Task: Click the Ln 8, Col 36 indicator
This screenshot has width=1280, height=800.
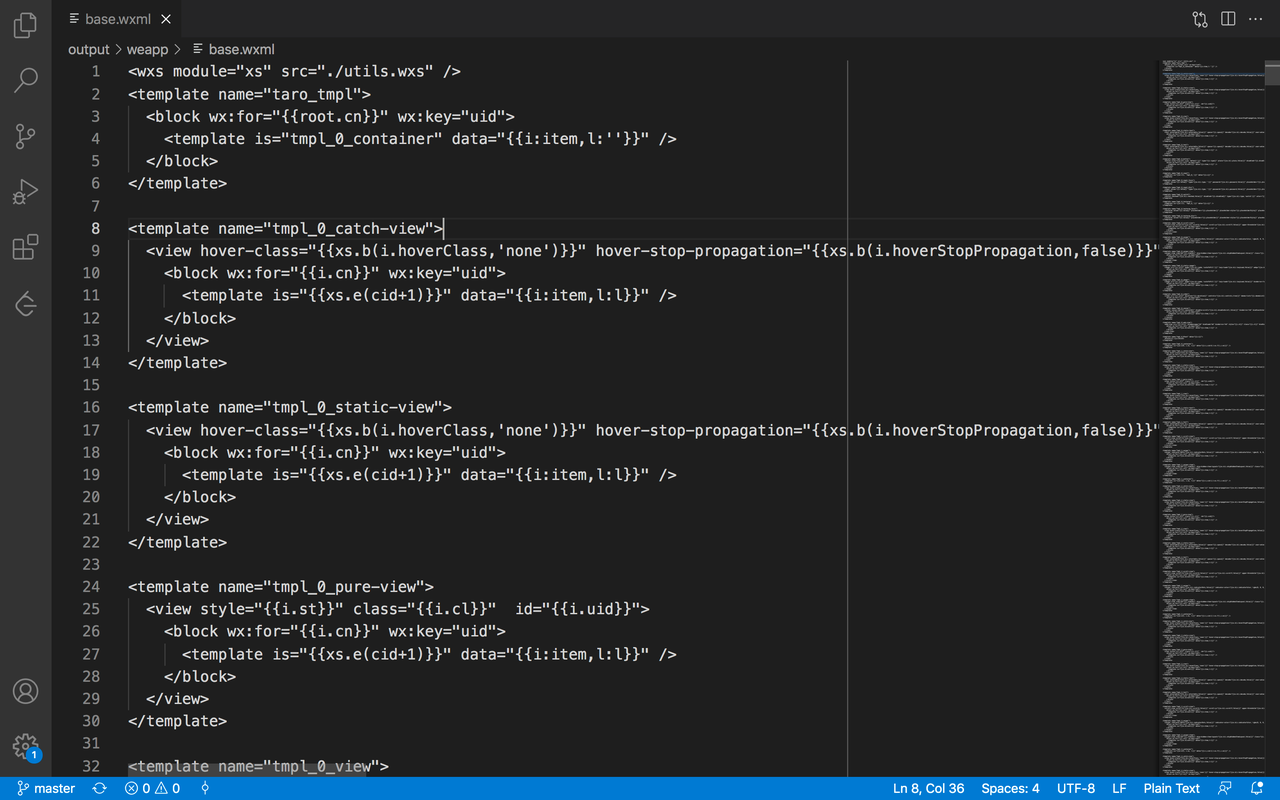Action: [928, 788]
